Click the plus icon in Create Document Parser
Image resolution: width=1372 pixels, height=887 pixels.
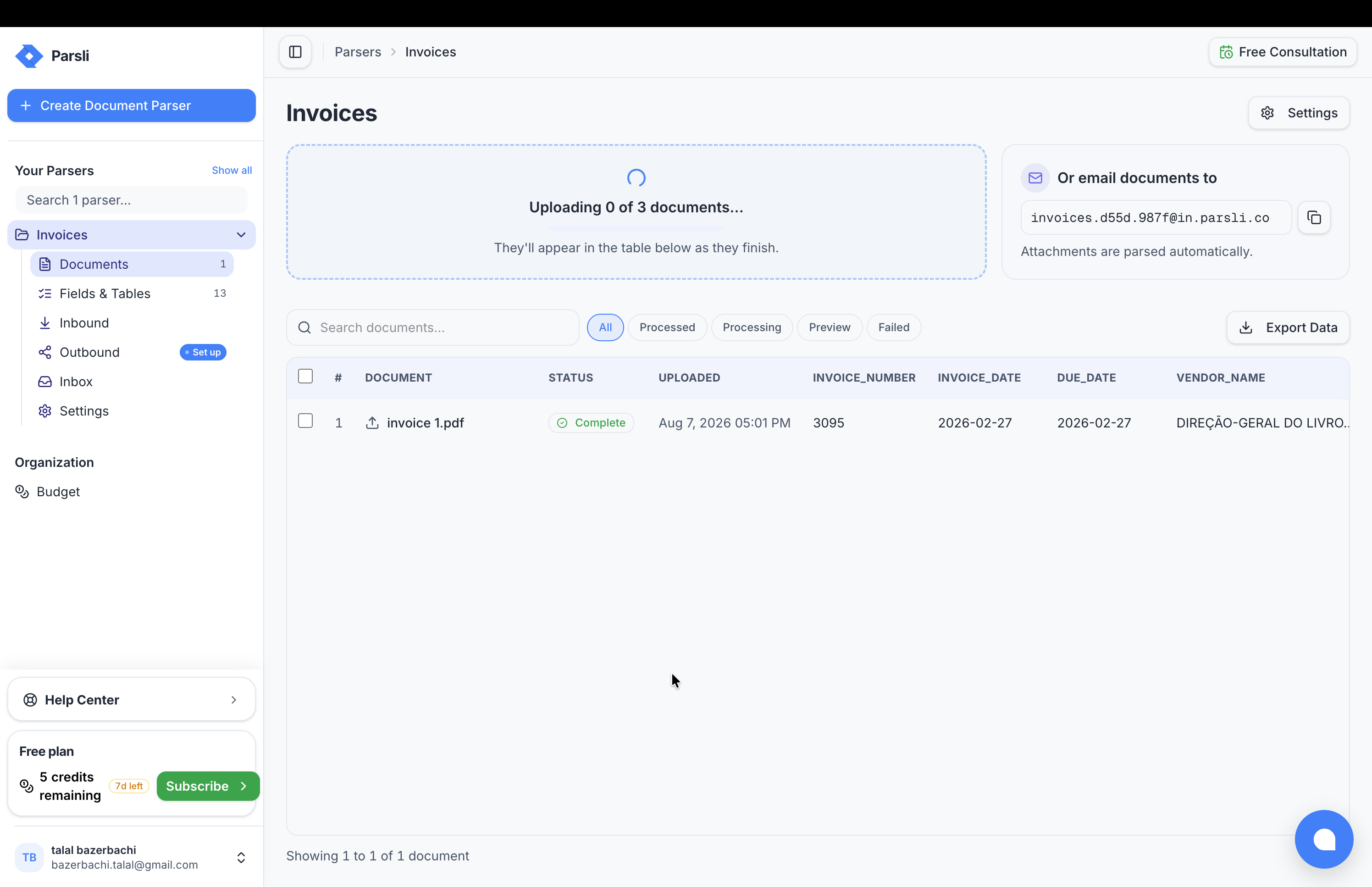25,105
